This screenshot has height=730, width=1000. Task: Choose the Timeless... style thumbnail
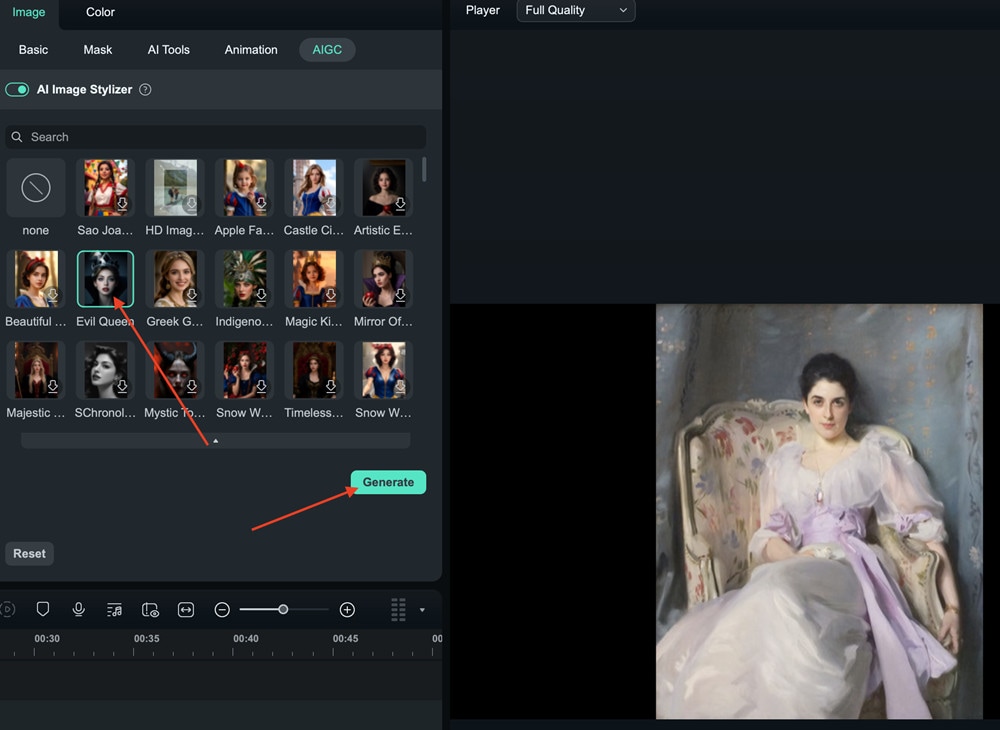314,370
